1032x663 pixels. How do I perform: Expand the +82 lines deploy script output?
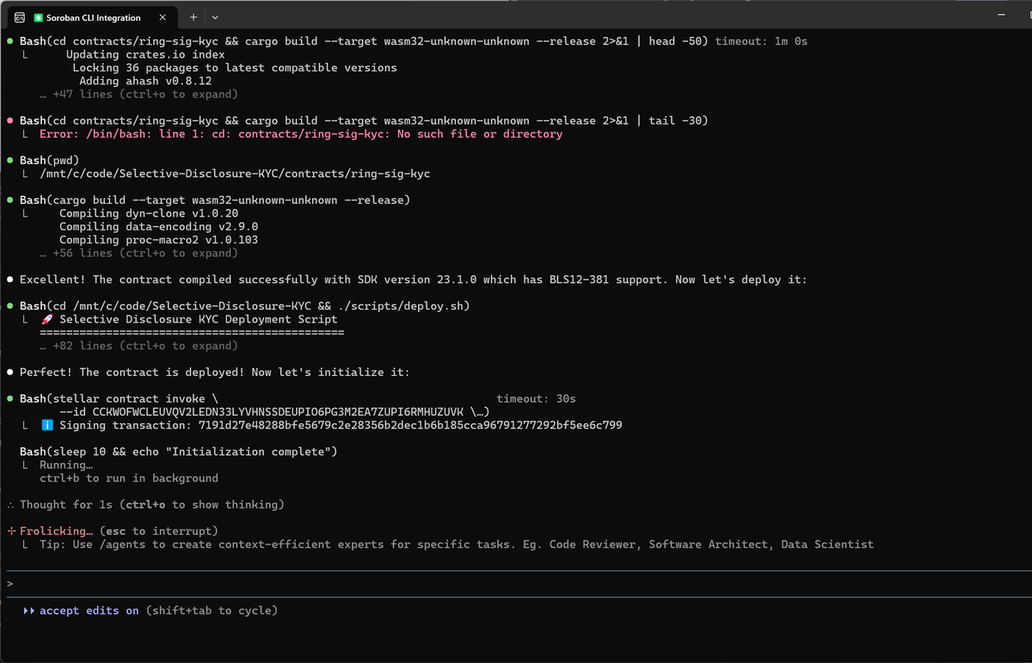click(x=138, y=346)
